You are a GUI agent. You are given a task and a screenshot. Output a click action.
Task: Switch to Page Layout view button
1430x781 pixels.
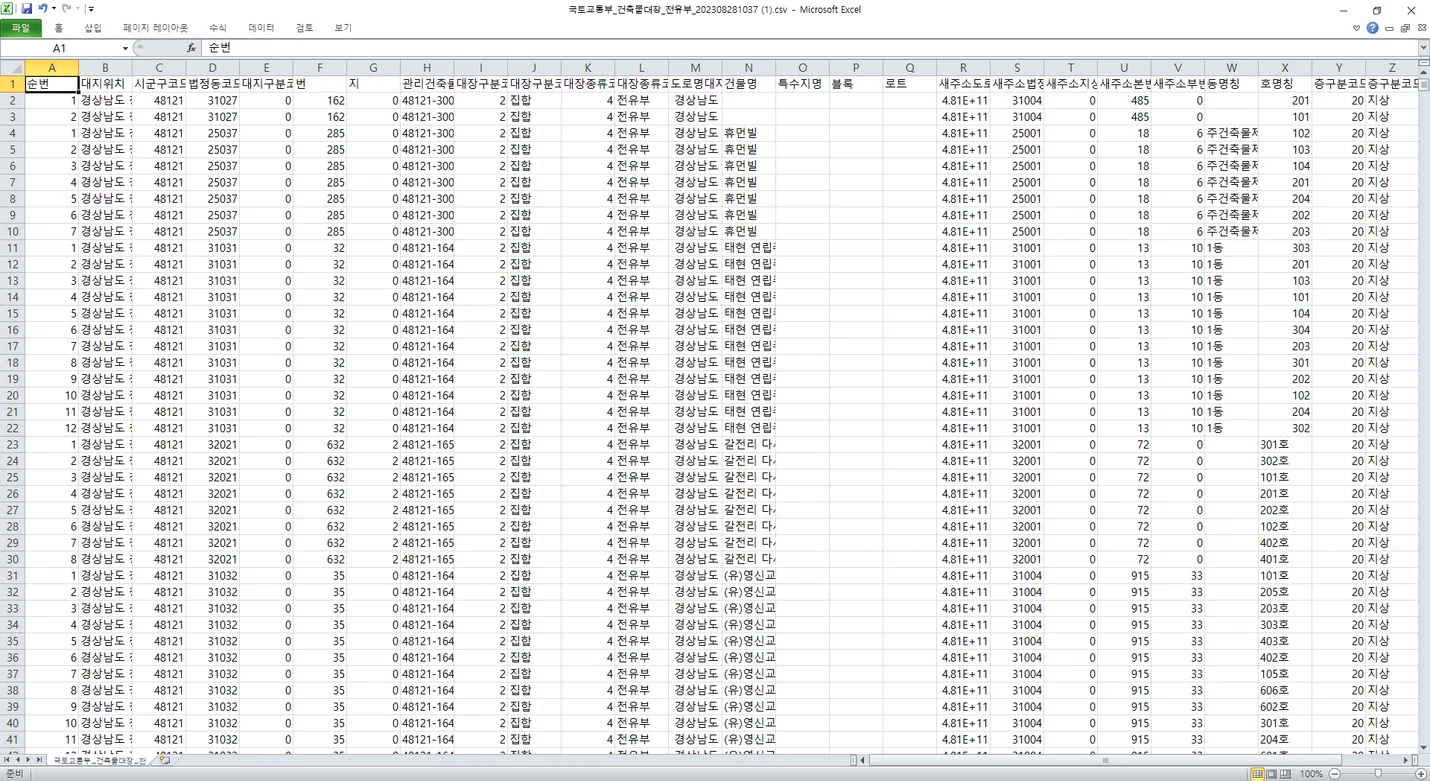[1271, 774]
